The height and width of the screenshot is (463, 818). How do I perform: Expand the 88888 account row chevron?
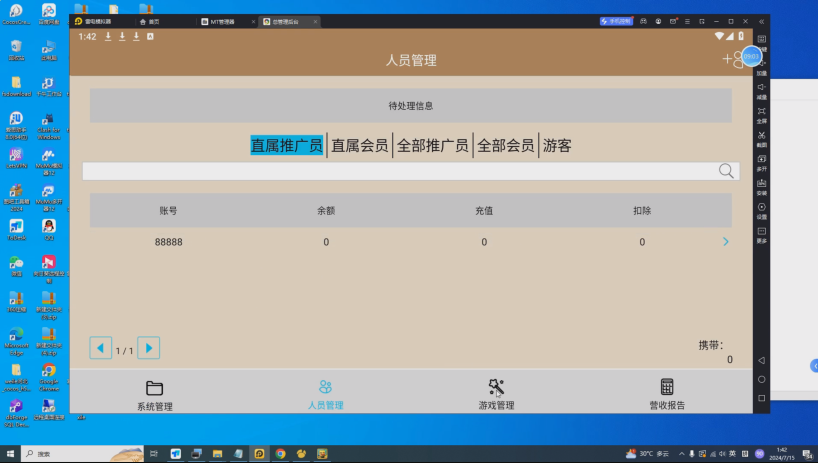pyautogui.click(x=725, y=242)
